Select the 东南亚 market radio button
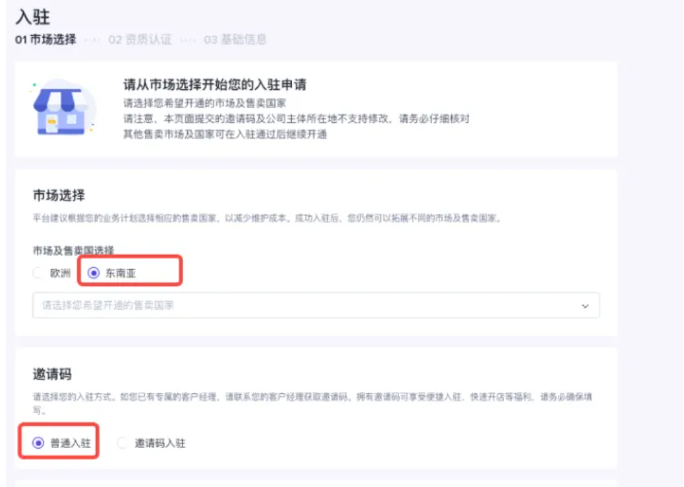The width and height of the screenshot is (684, 487). tap(93, 273)
